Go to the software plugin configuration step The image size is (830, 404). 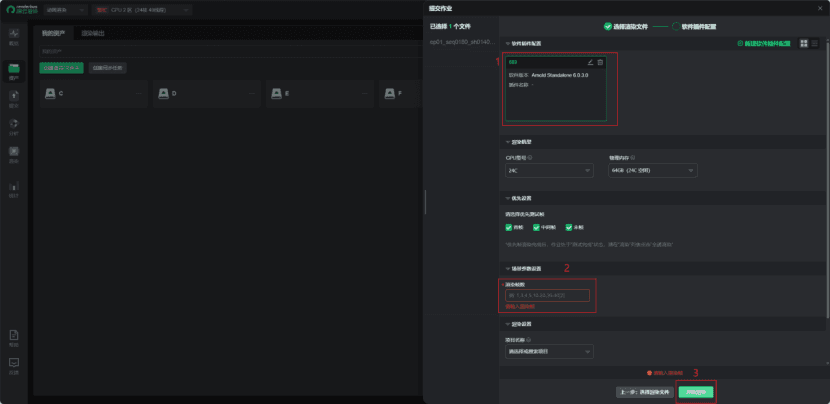(694, 26)
